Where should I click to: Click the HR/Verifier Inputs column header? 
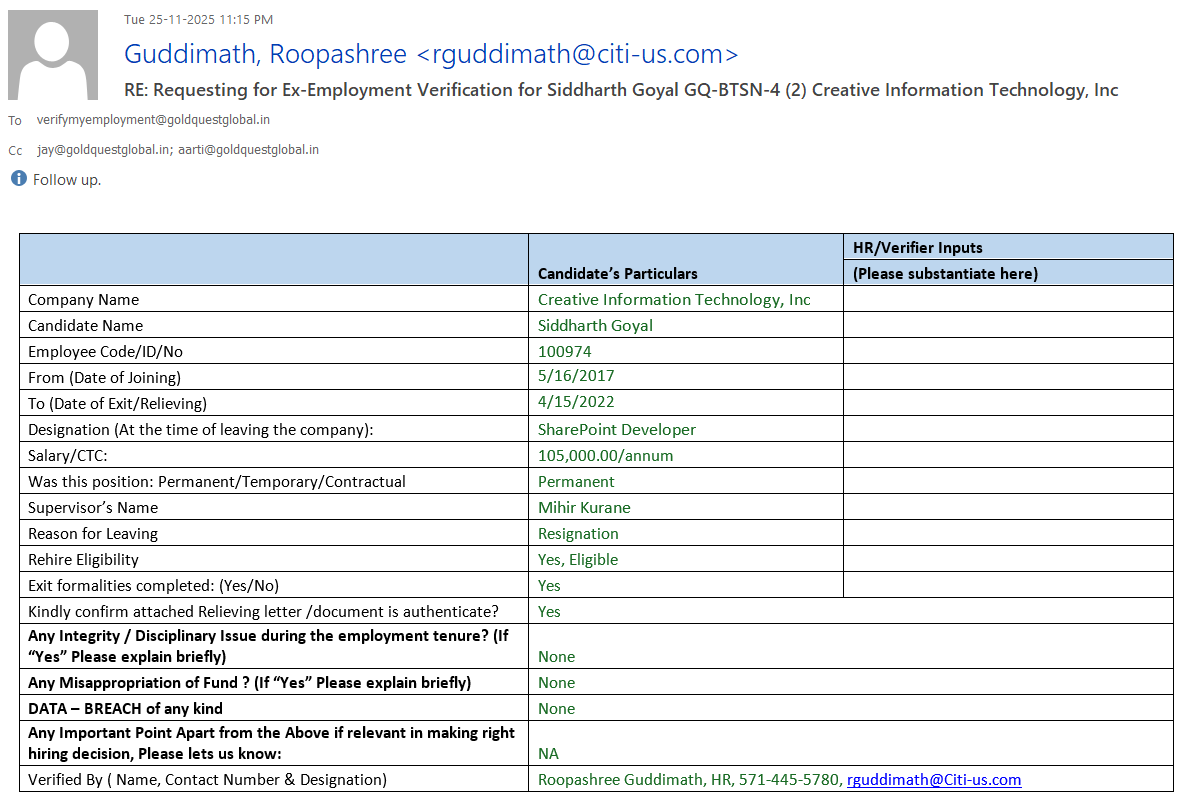pyautogui.click(x=917, y=247)
